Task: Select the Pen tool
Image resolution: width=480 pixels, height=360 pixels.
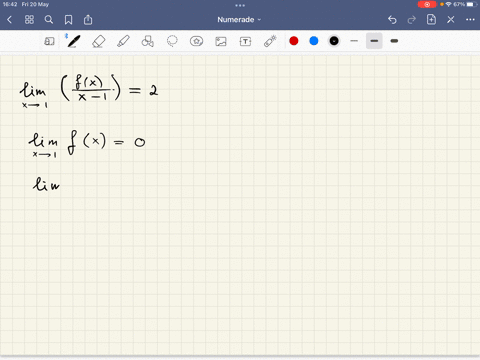Action: [74, 41]
